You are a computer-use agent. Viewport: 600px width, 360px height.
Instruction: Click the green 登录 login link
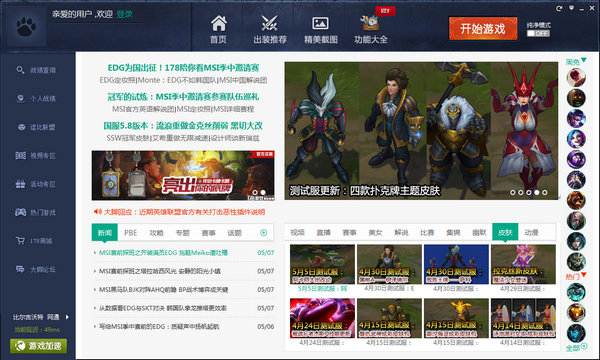[x=124, y=14]
